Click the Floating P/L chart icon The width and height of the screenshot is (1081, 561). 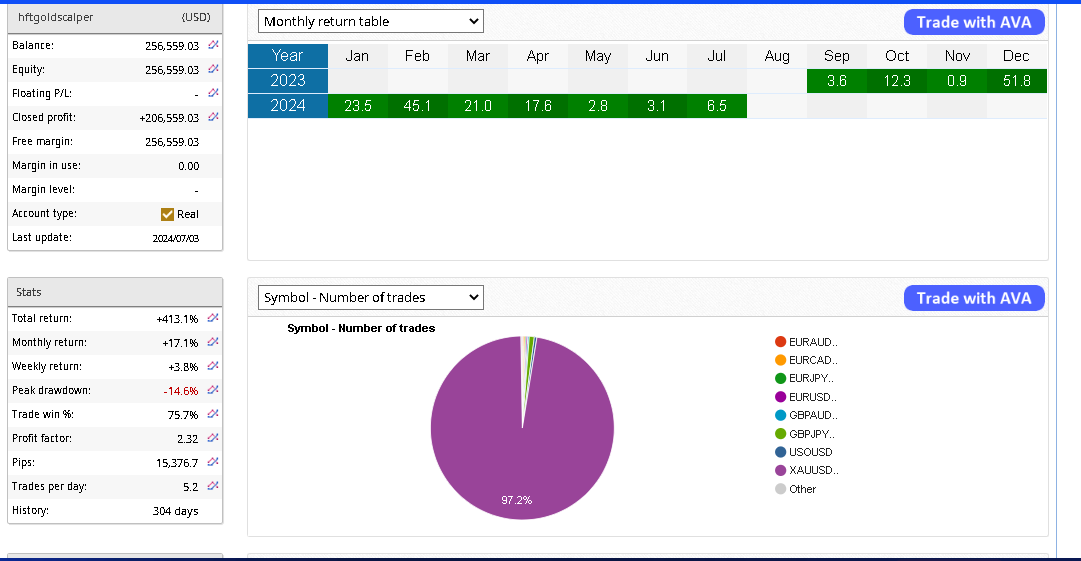click(213, 94)
